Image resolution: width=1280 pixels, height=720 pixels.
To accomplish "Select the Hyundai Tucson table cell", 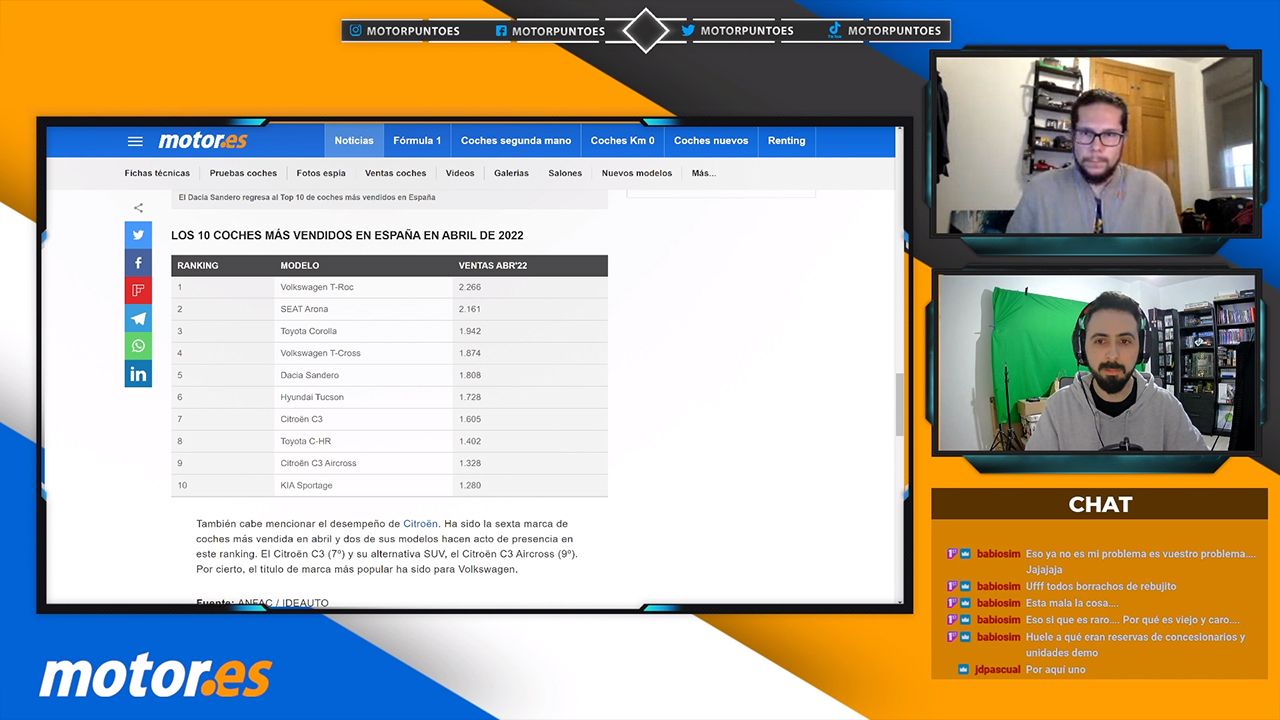I will [363, 397].
